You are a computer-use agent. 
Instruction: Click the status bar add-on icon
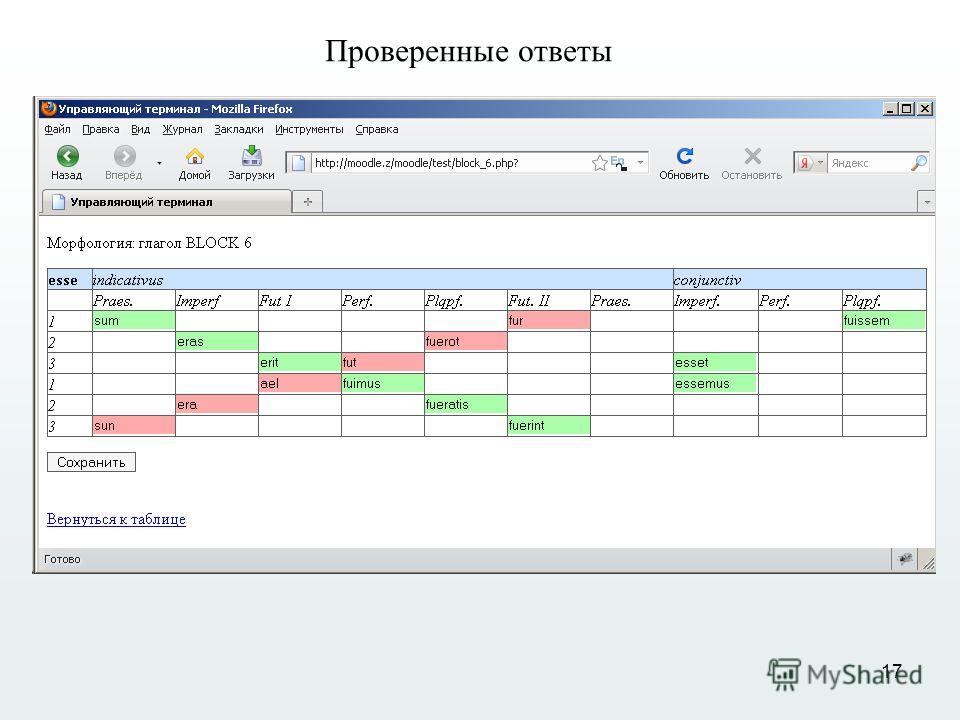coord(904,558)
